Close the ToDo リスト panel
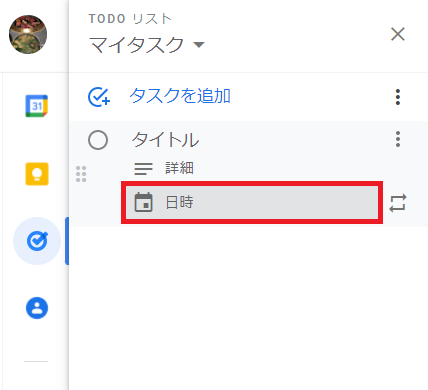Viewport: 428px width, 390px height. coord(398,34)
